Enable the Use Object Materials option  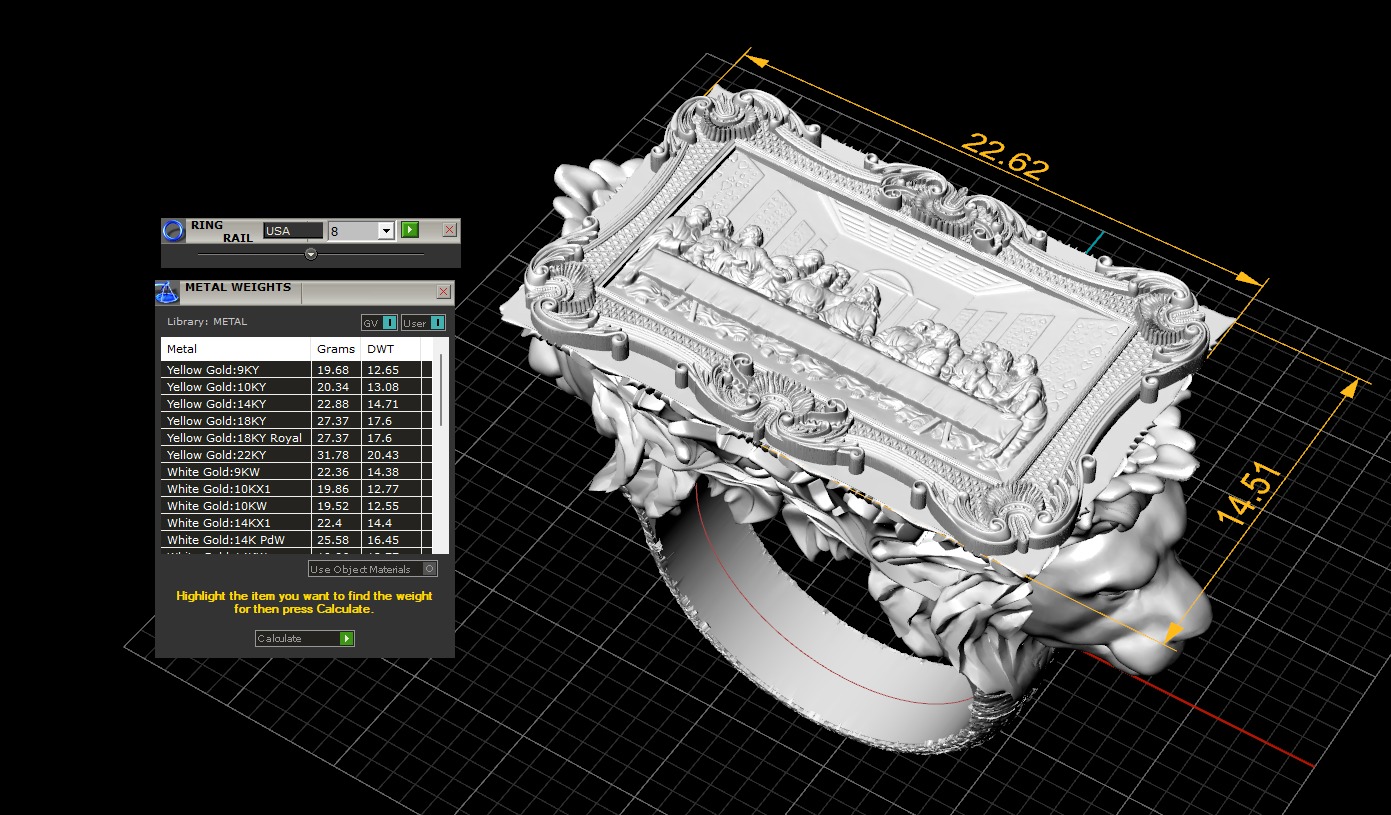372,569
